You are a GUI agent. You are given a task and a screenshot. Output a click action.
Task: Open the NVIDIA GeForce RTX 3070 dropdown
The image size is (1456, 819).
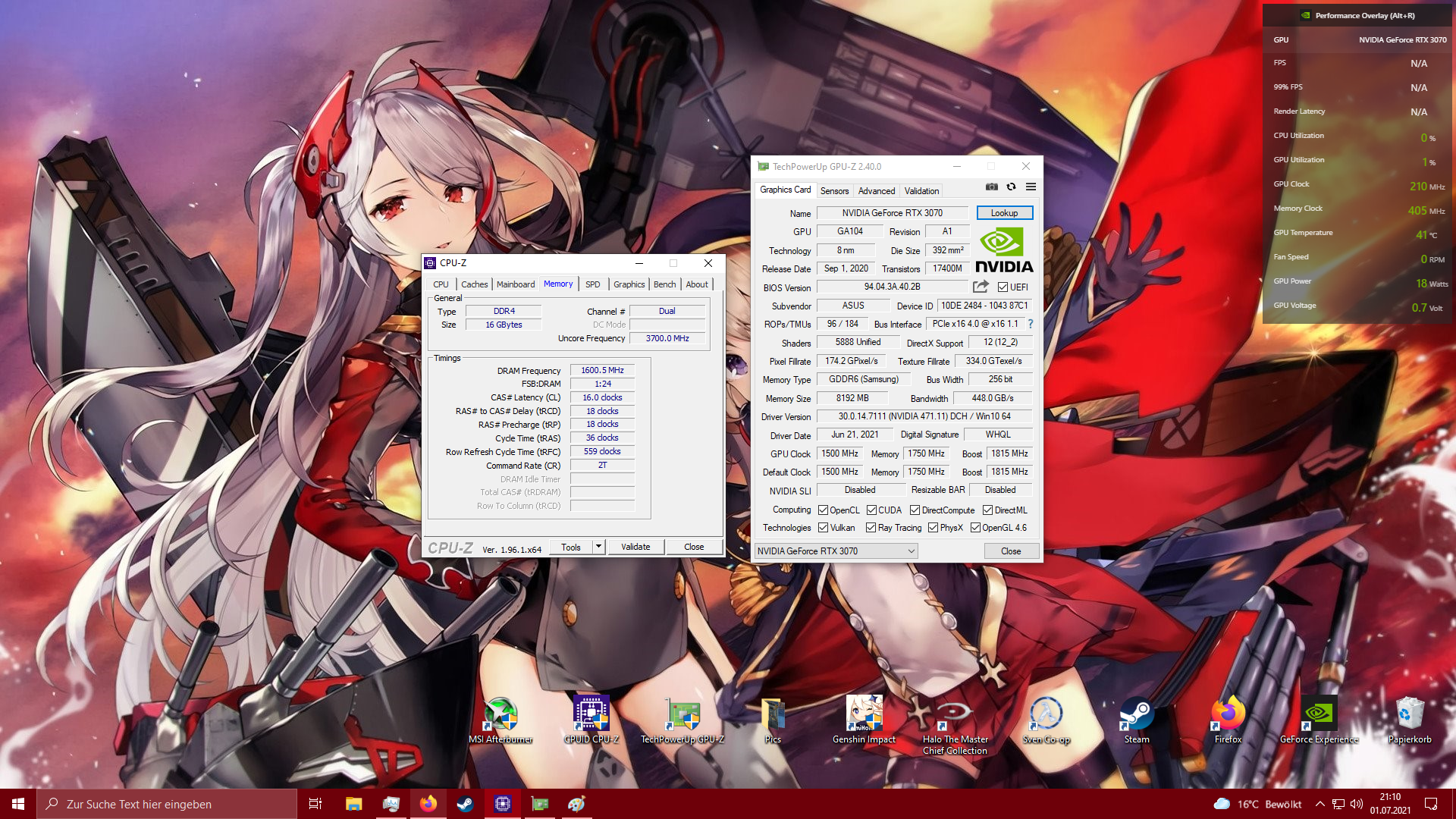click(x=836, y=551)
